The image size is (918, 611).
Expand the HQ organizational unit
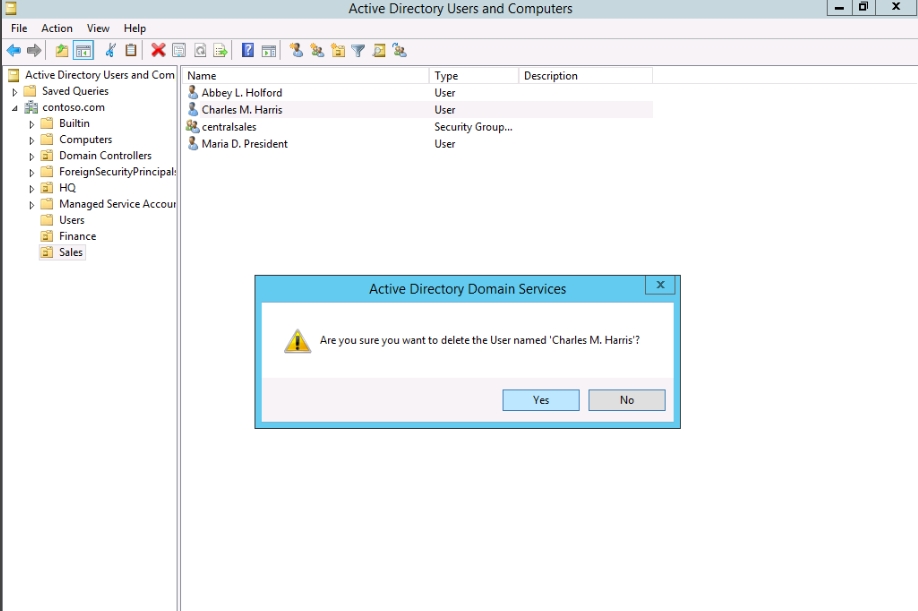point(32,188)
